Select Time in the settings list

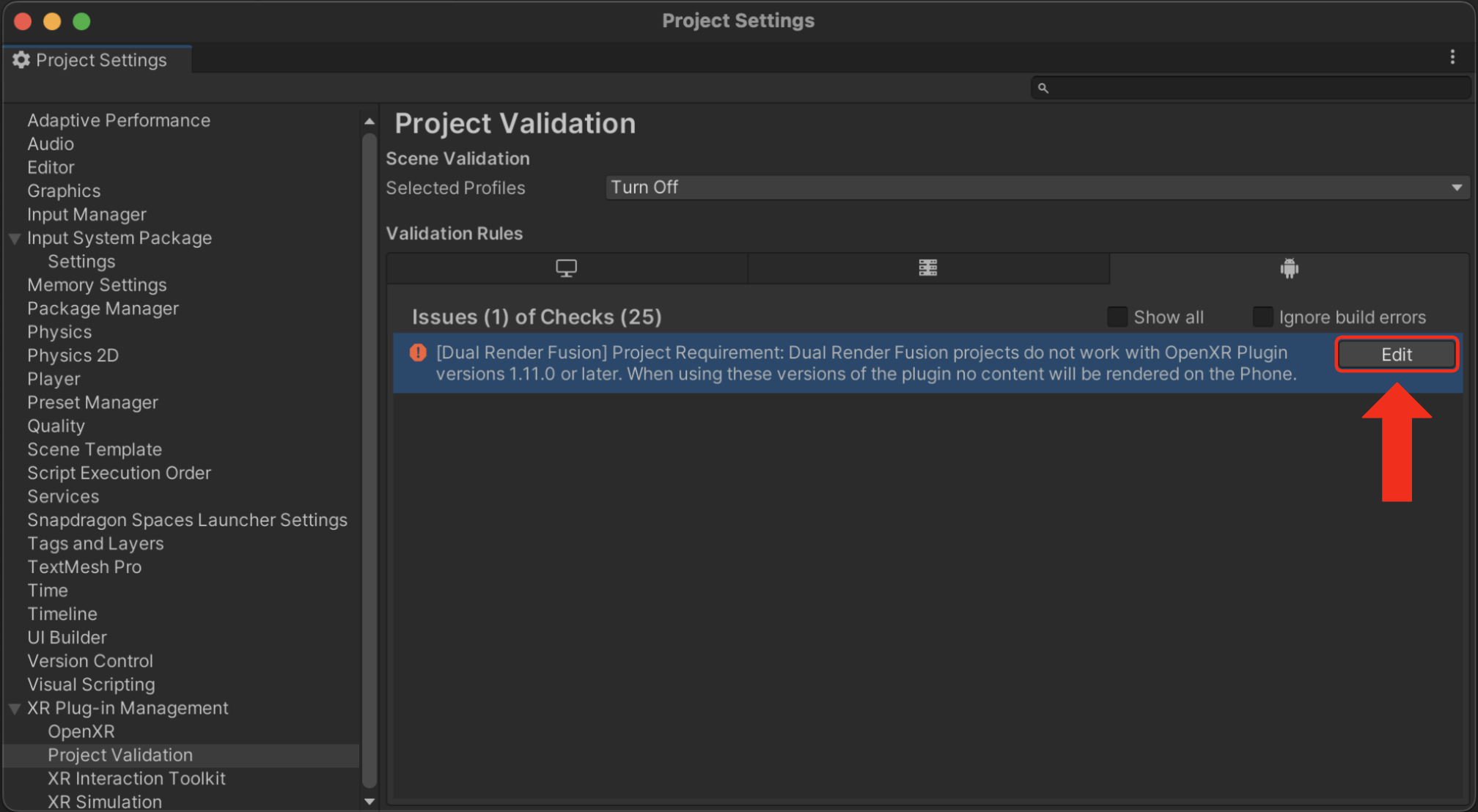(x=48, y=590)
